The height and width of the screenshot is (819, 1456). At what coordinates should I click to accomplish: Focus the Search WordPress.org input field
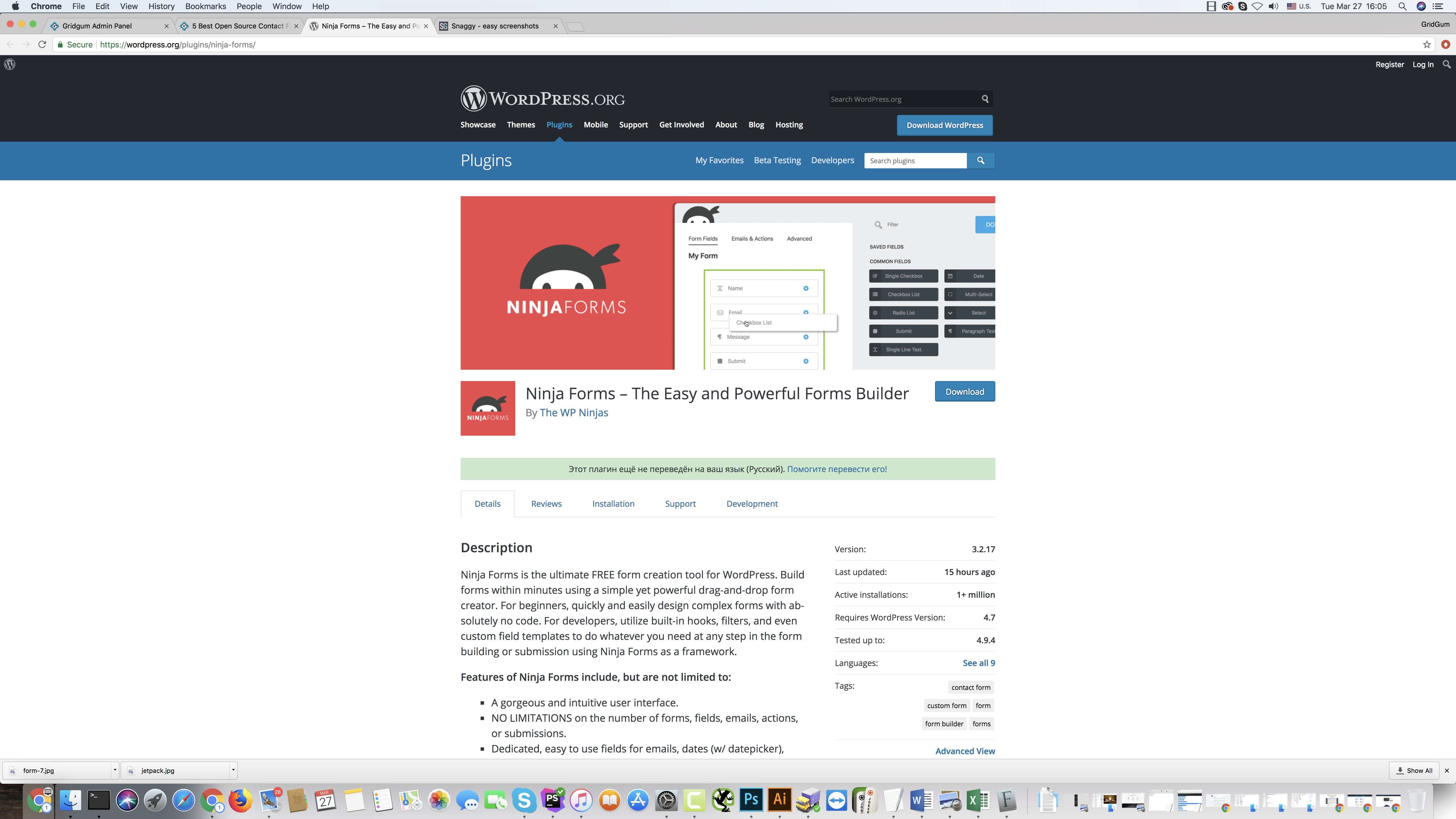[903, 99]
